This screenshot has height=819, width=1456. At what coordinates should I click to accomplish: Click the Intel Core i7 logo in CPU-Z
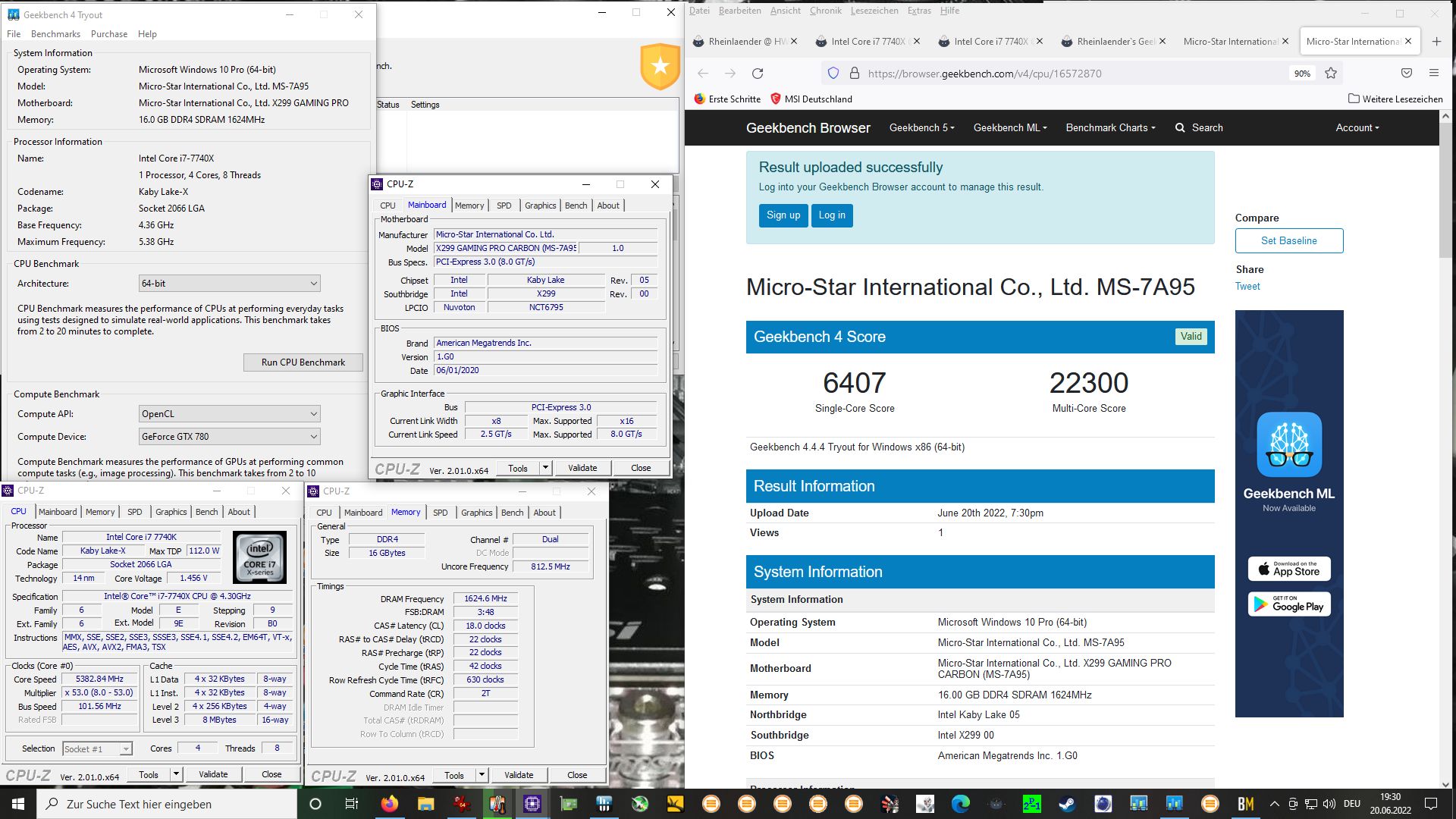259,557
